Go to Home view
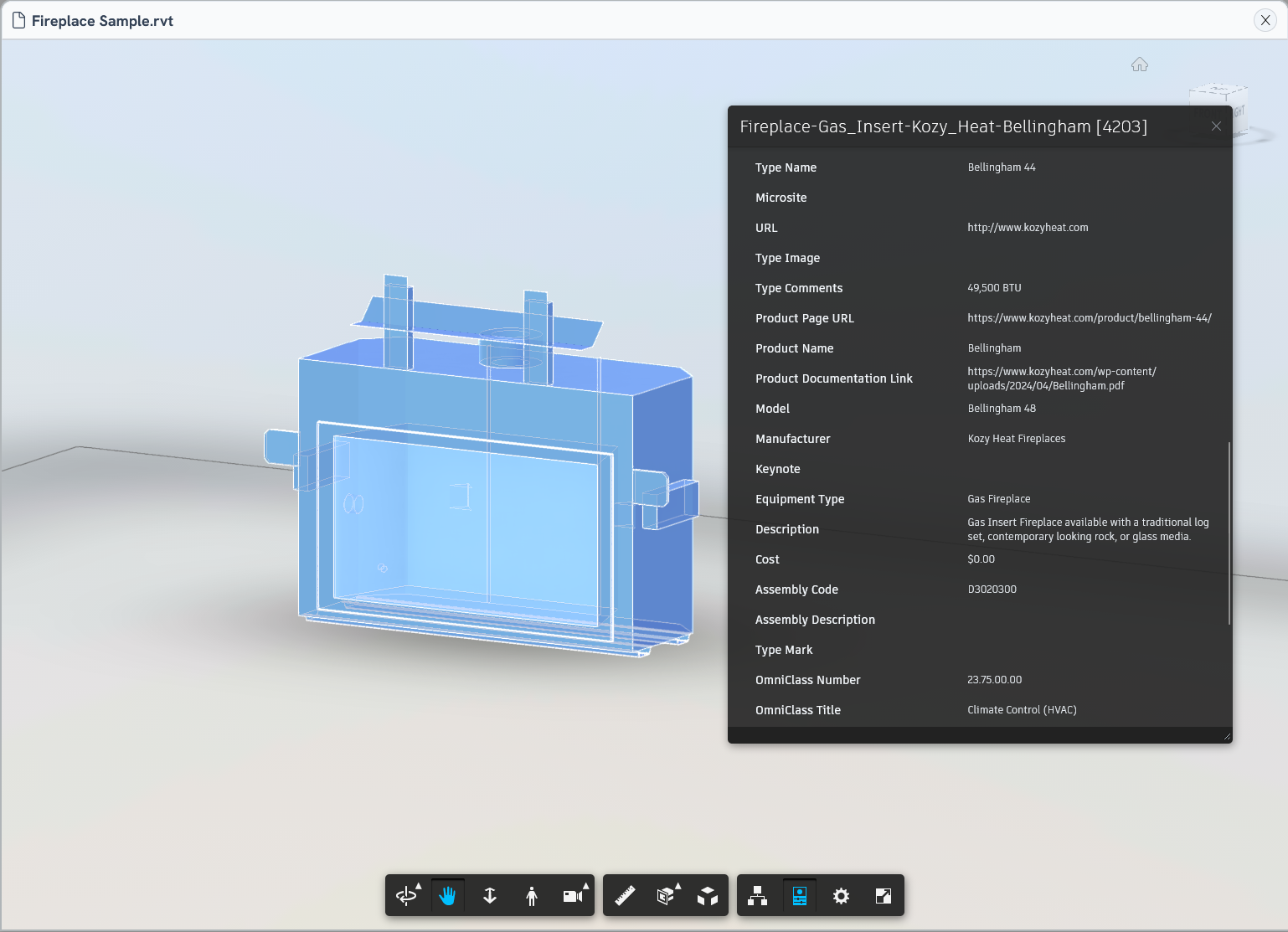Image resolution: width=1288 pixels, height=932 pixels. pyautogui.click(x=1140, y=64)
